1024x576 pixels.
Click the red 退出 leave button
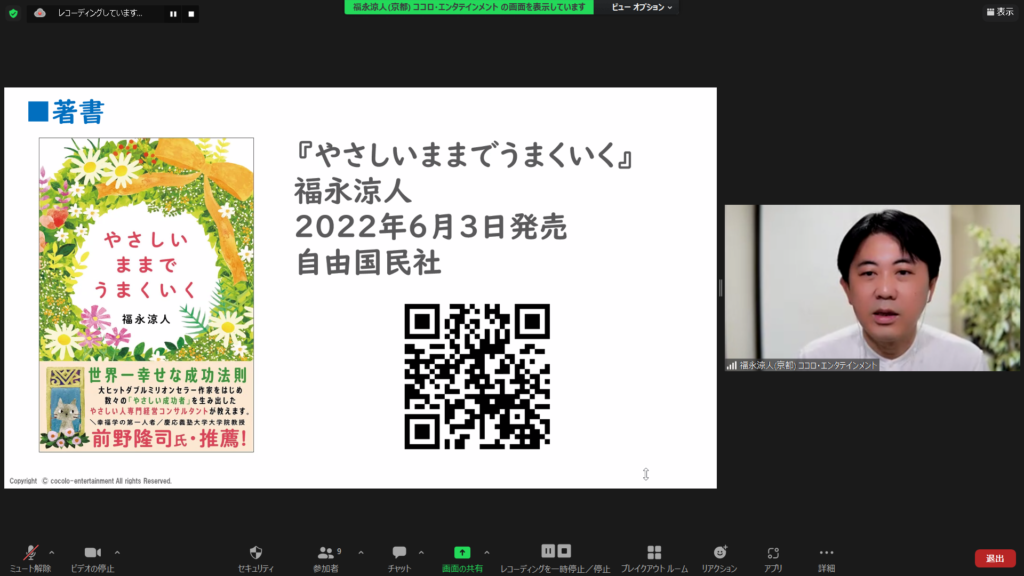[994, 558]
